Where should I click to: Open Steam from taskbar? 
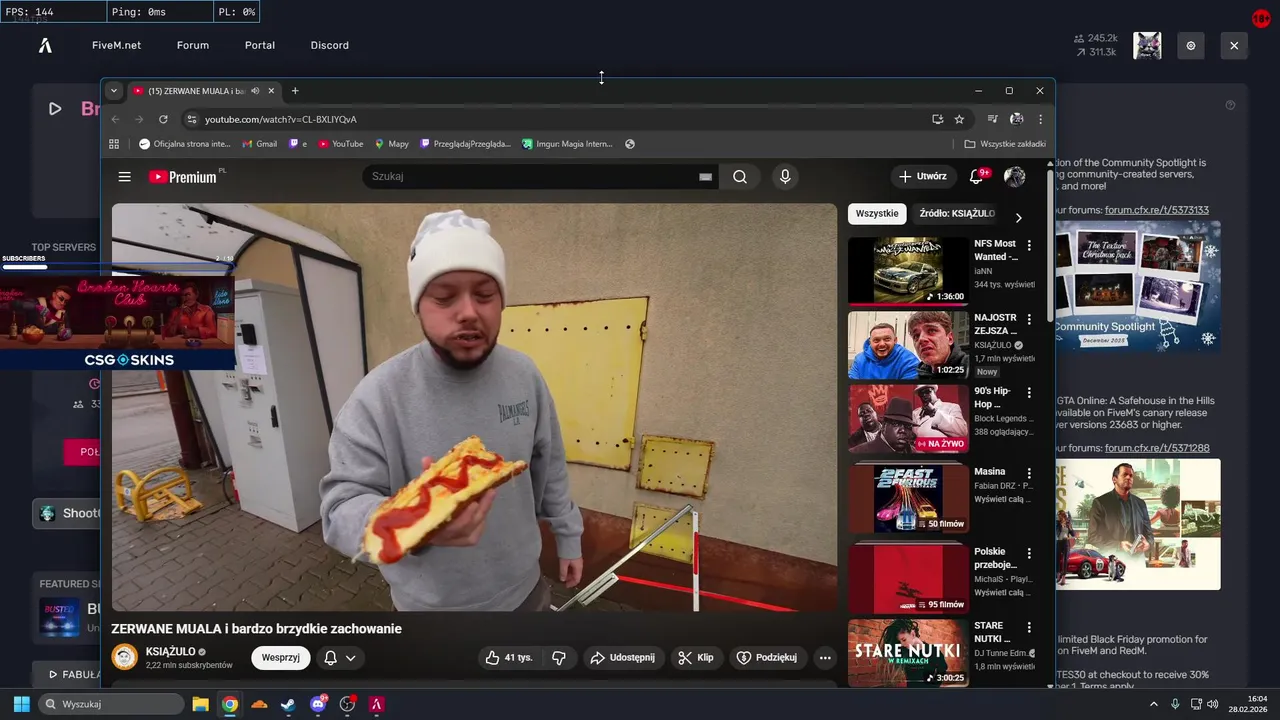coord(288,704)
